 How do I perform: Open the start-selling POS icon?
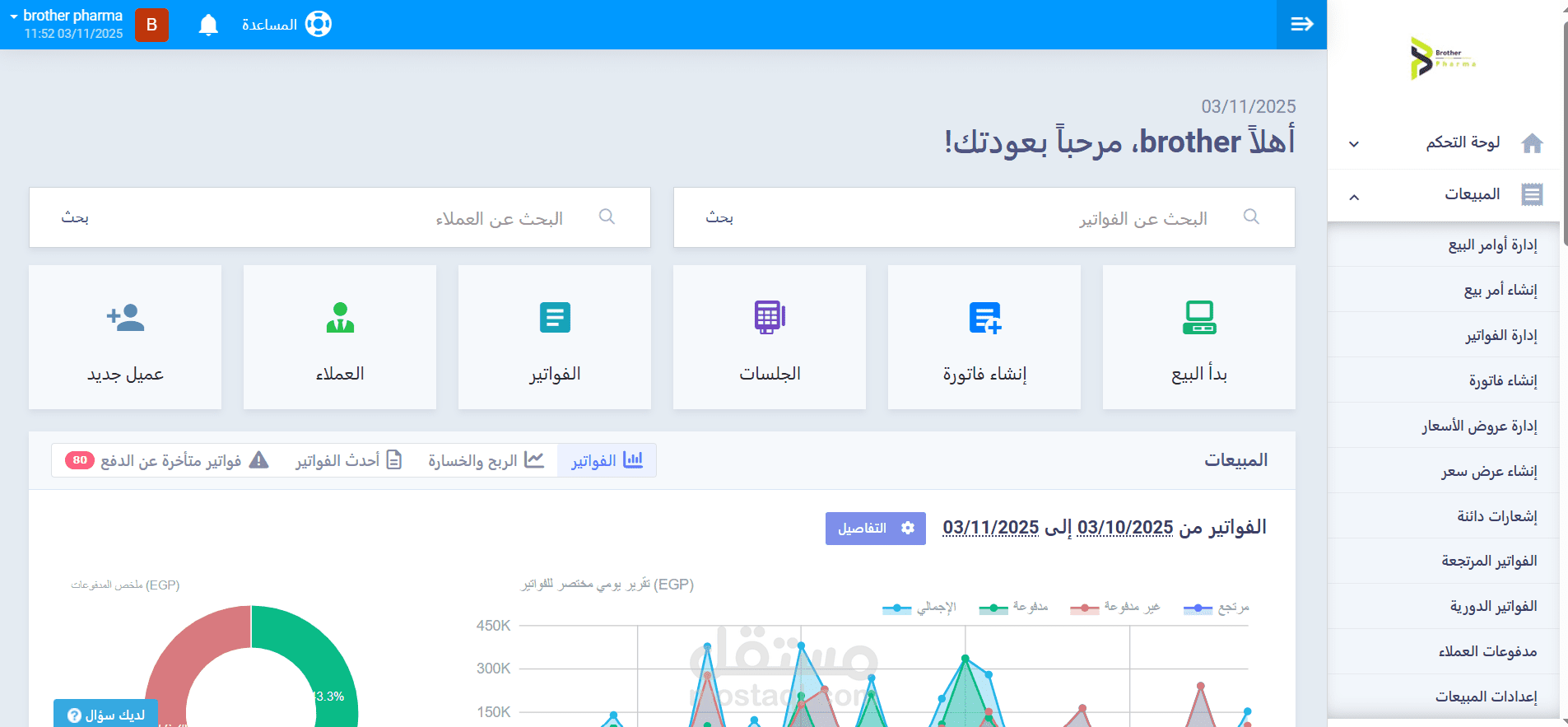1199,318
